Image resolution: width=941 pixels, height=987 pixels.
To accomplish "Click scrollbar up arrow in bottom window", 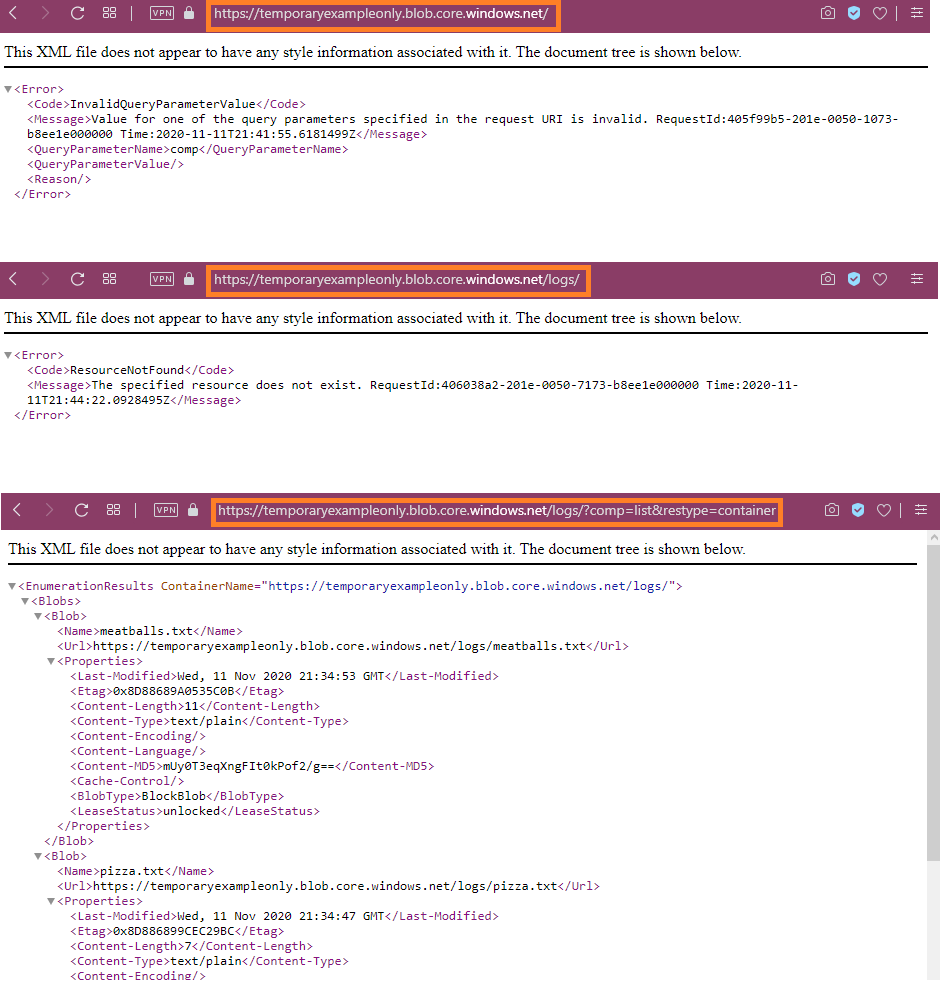I will coord(933,538).
